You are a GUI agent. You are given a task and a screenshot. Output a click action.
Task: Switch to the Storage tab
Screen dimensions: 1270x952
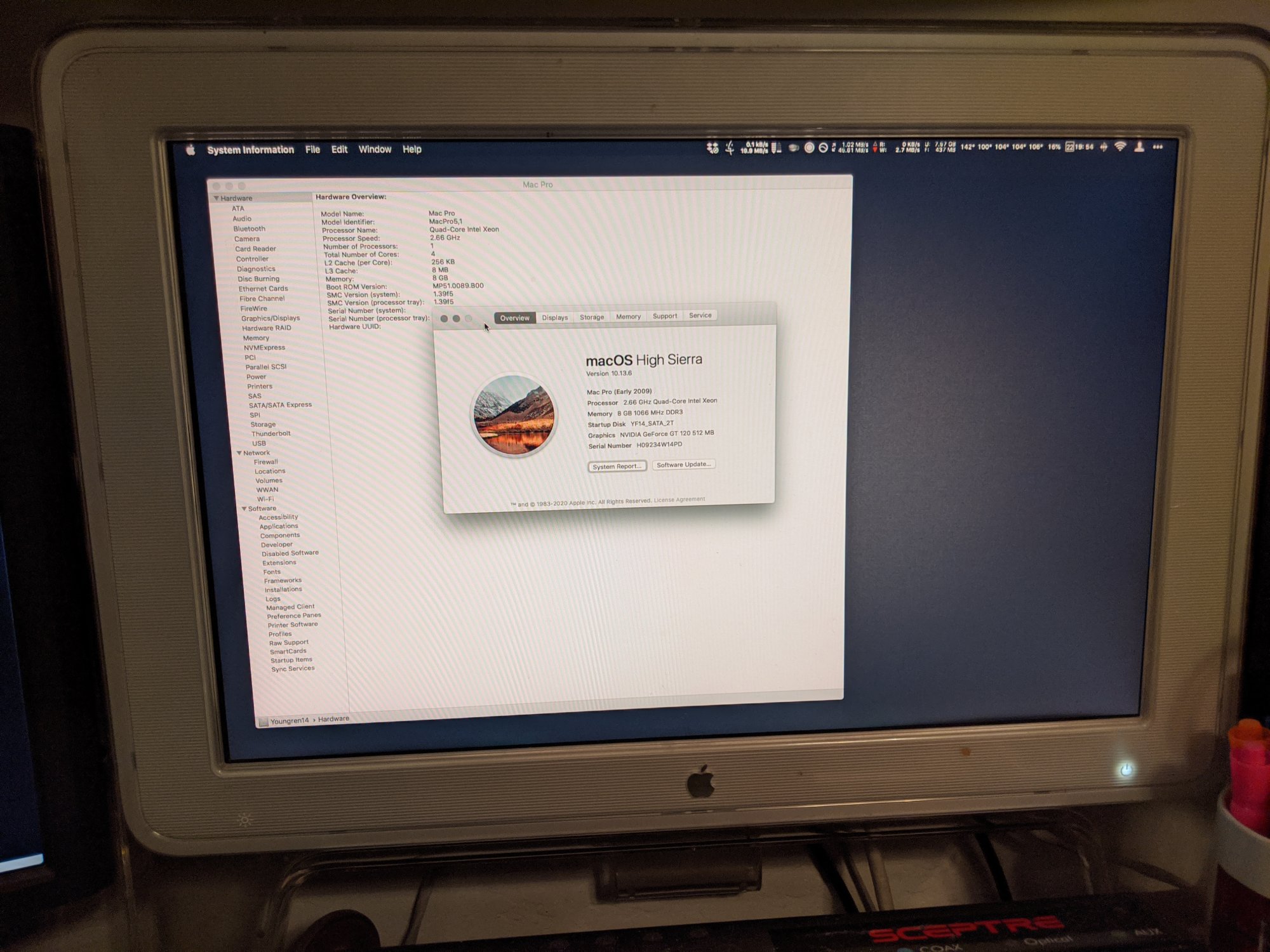coord(592,317)
